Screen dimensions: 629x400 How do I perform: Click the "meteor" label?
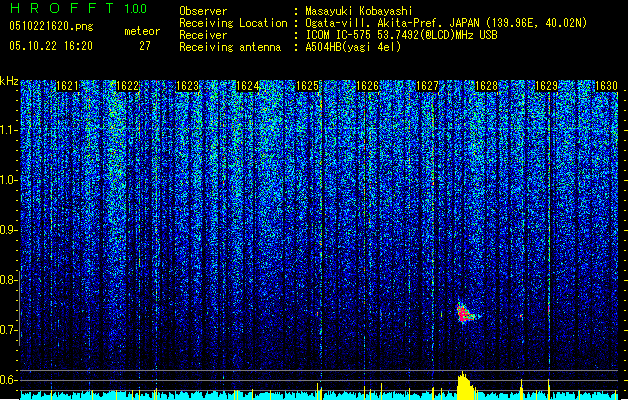142,31
